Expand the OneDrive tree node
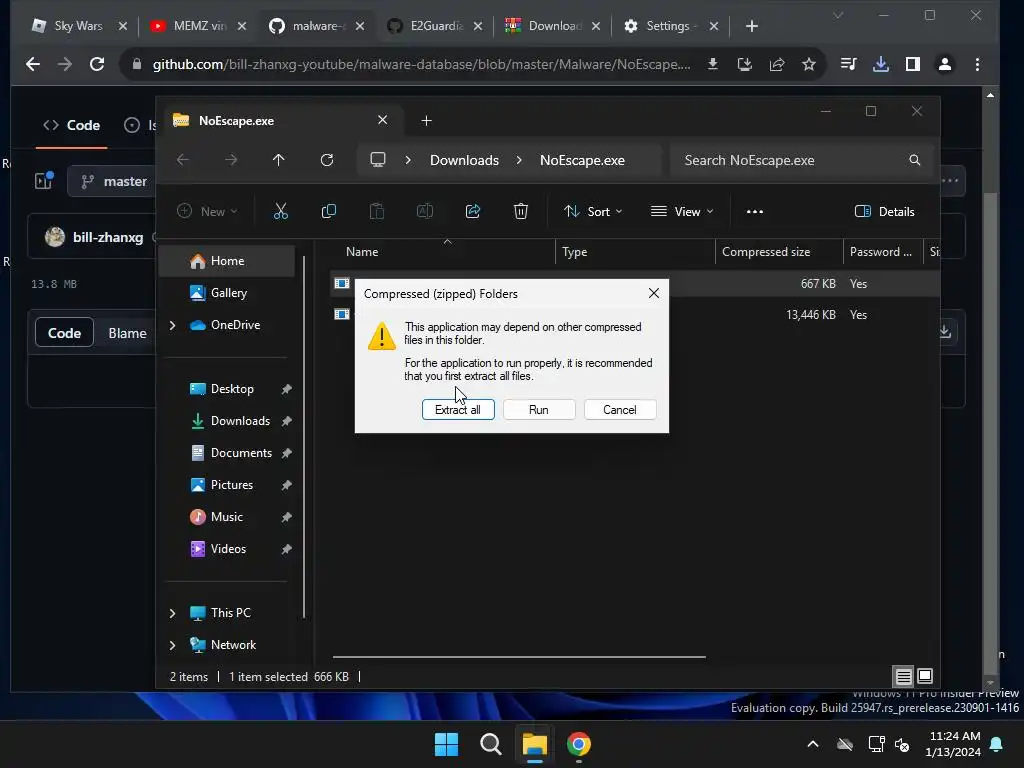The image size is (1024, 768). click(172, 325)
